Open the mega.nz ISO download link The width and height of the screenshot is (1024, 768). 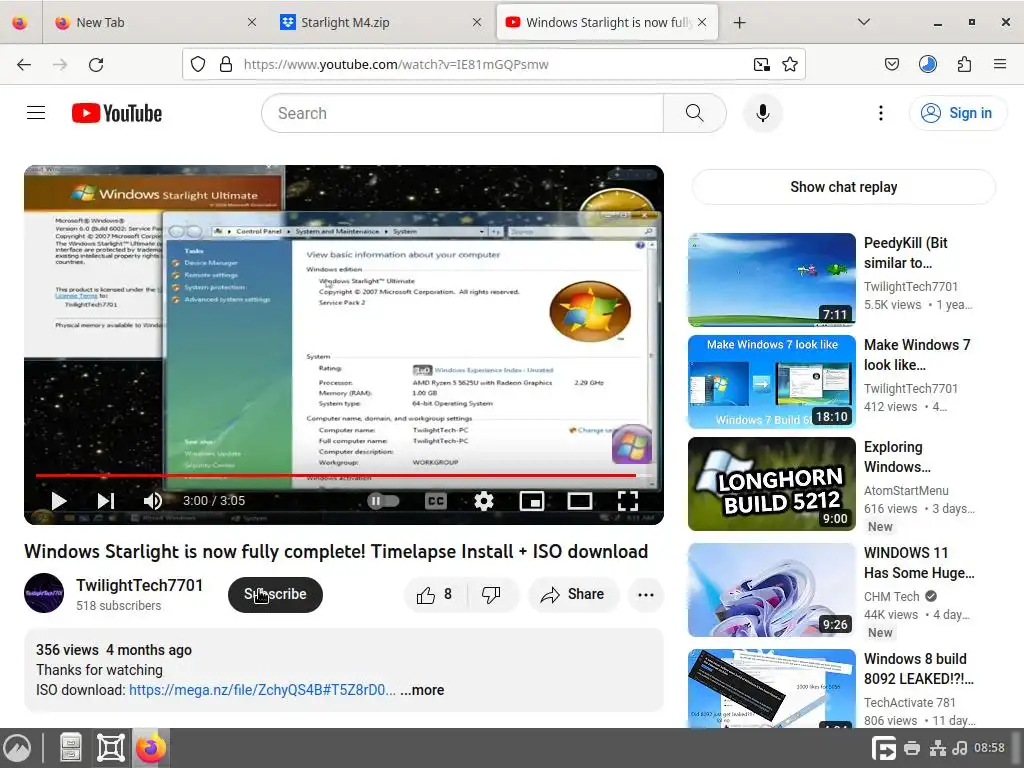coord(262,690)
